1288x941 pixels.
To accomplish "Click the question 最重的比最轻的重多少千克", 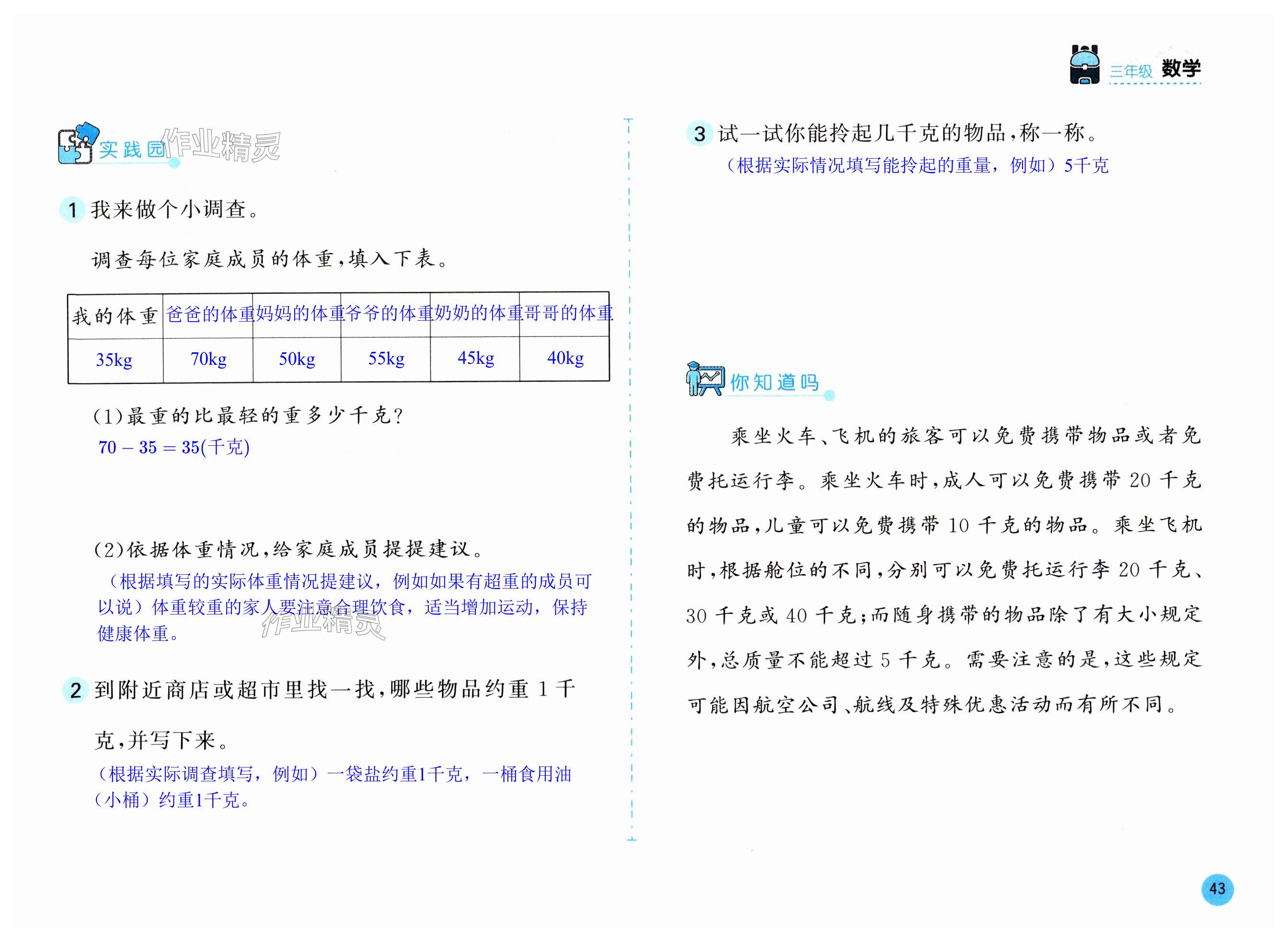I will 248,416.
